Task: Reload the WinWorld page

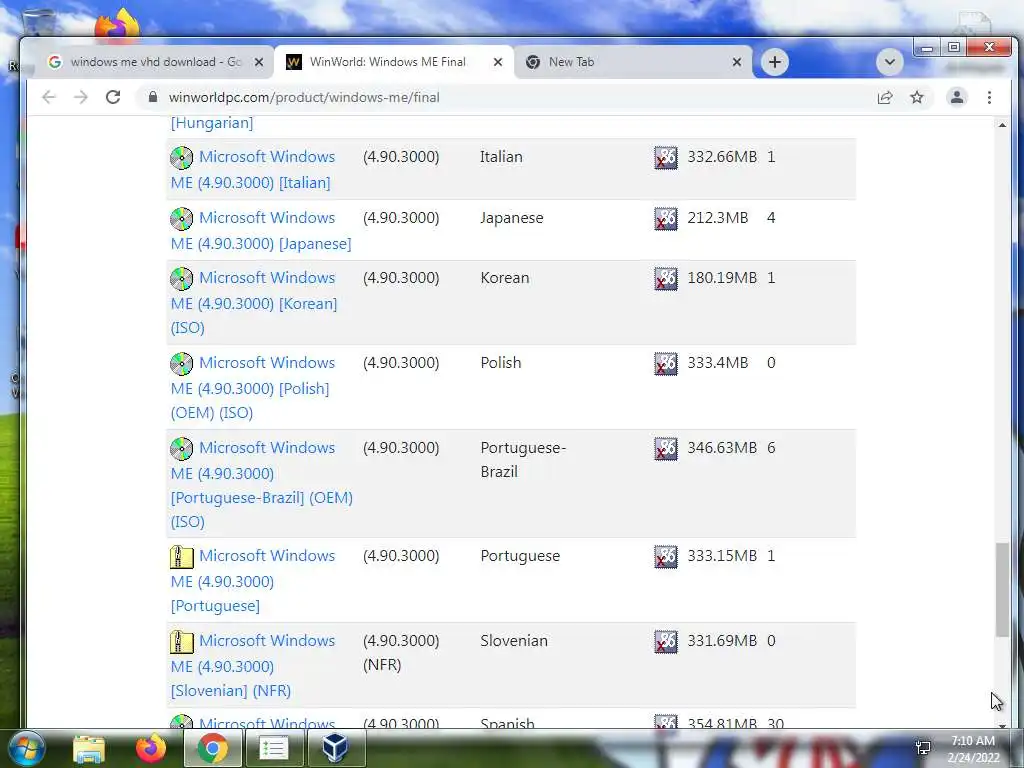Action: 113,97
